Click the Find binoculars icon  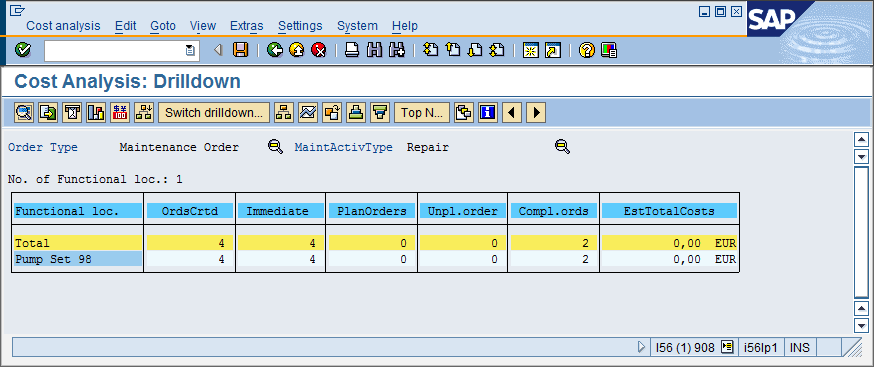pyautogui.click(x=375, y=50)
